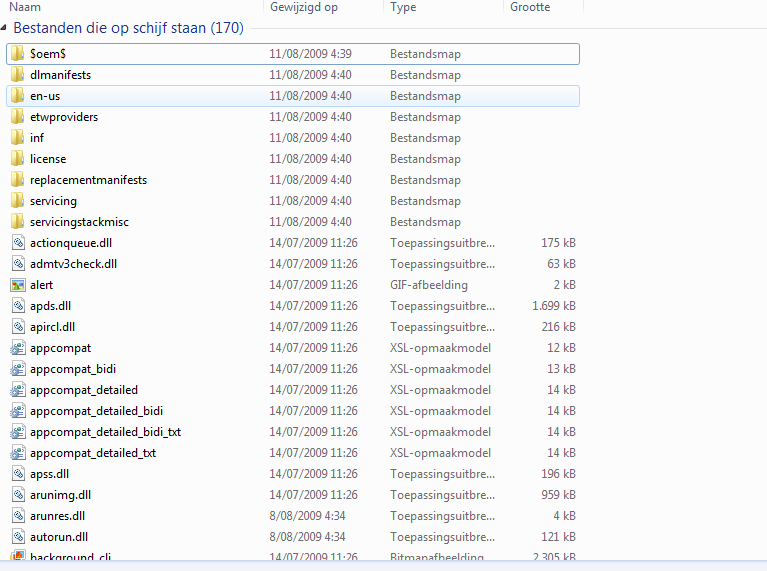
Task: Click the 'Bestandsmap' type of license folder
Action: 425,159
